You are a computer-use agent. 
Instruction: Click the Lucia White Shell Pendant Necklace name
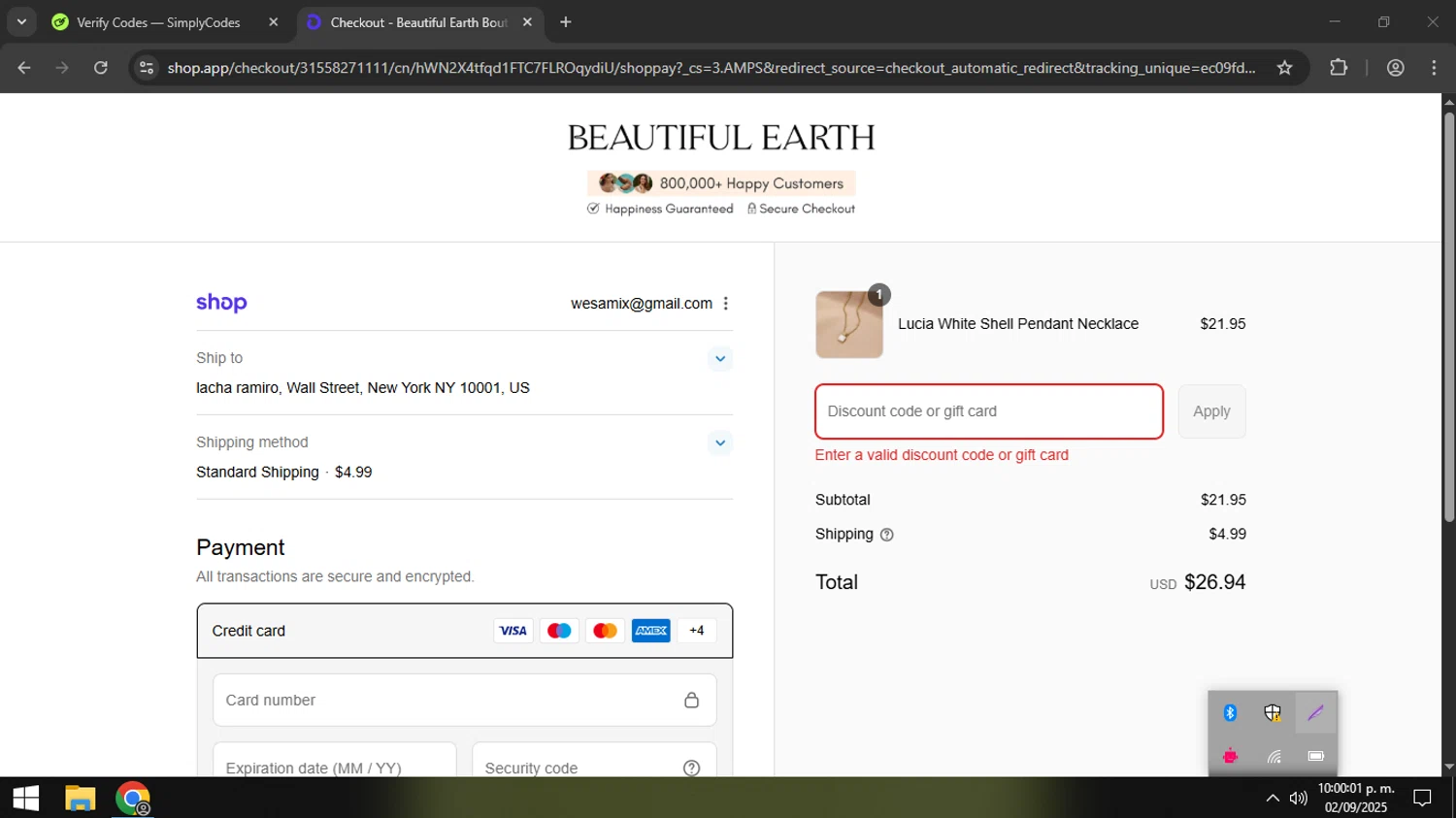pos(1018,324)
